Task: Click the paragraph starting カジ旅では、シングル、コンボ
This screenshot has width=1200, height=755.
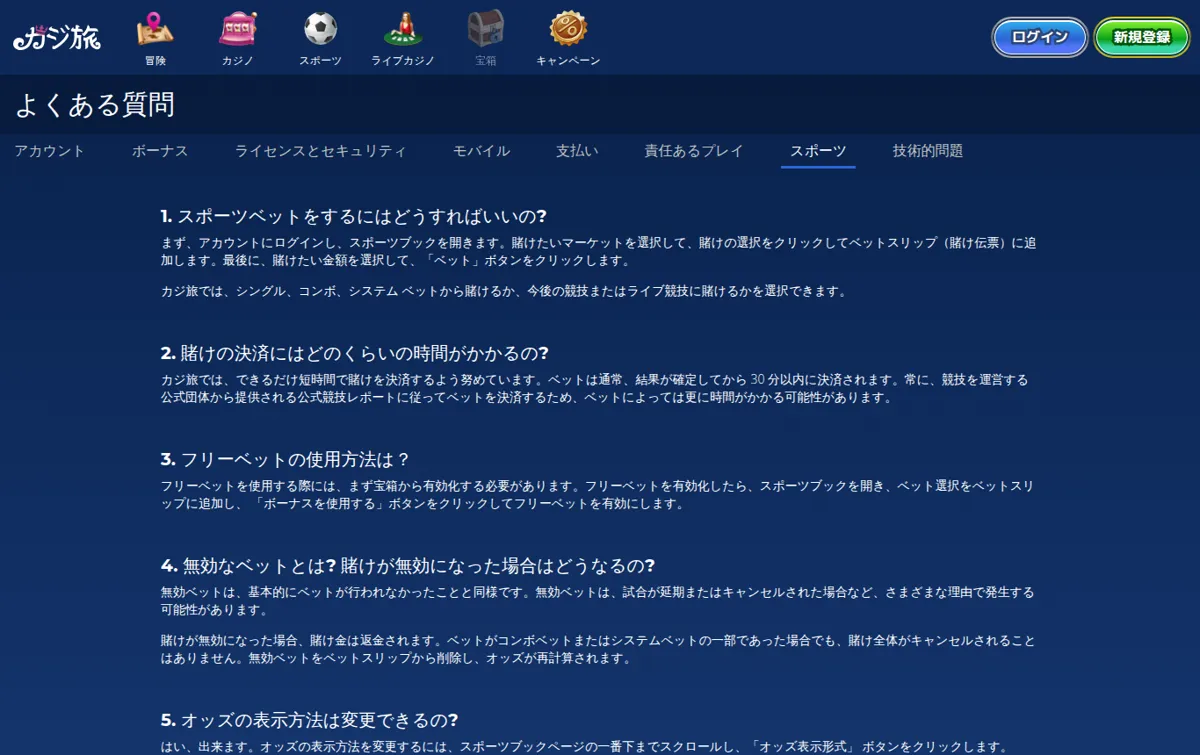Action: [504, 291]
